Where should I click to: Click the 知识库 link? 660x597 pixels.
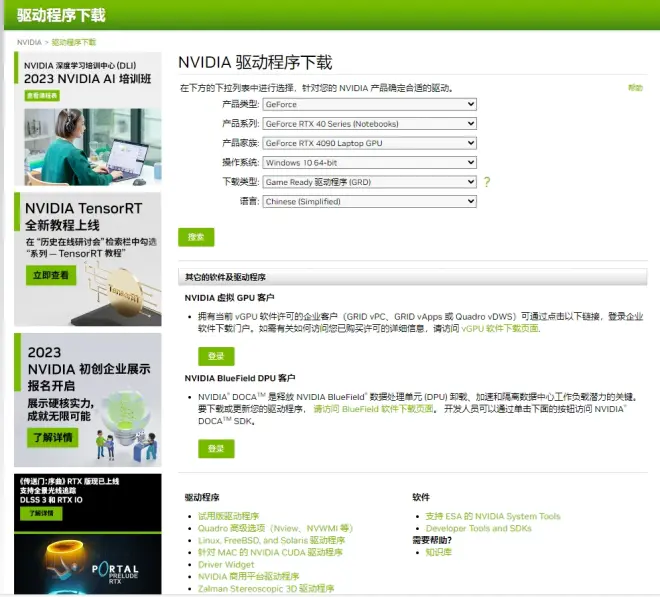point(438,552)
